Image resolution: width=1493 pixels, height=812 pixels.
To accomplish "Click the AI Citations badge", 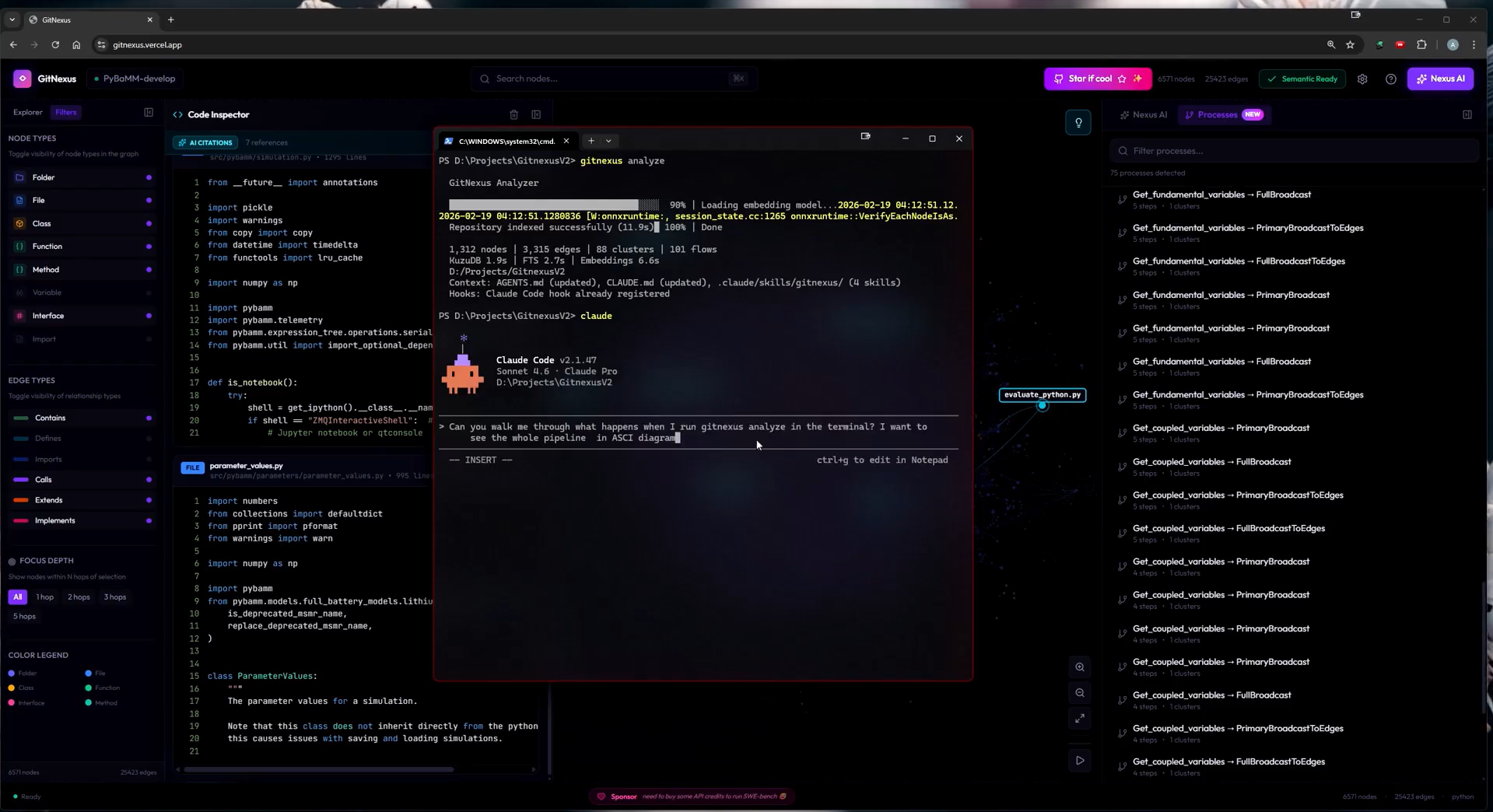I will click(205, 142).
